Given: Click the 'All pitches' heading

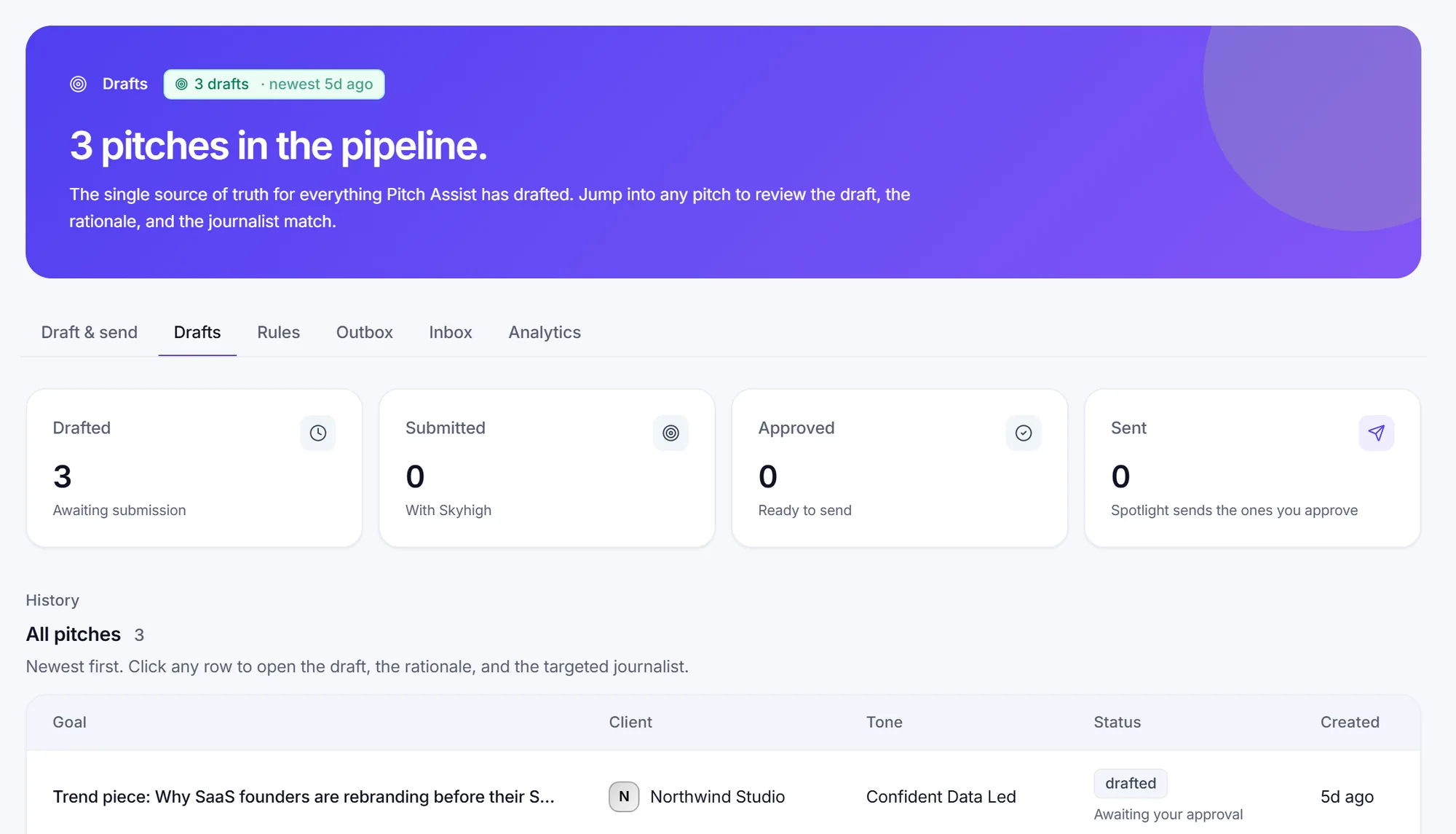Looking at the screenshot, I should [74, 634].
